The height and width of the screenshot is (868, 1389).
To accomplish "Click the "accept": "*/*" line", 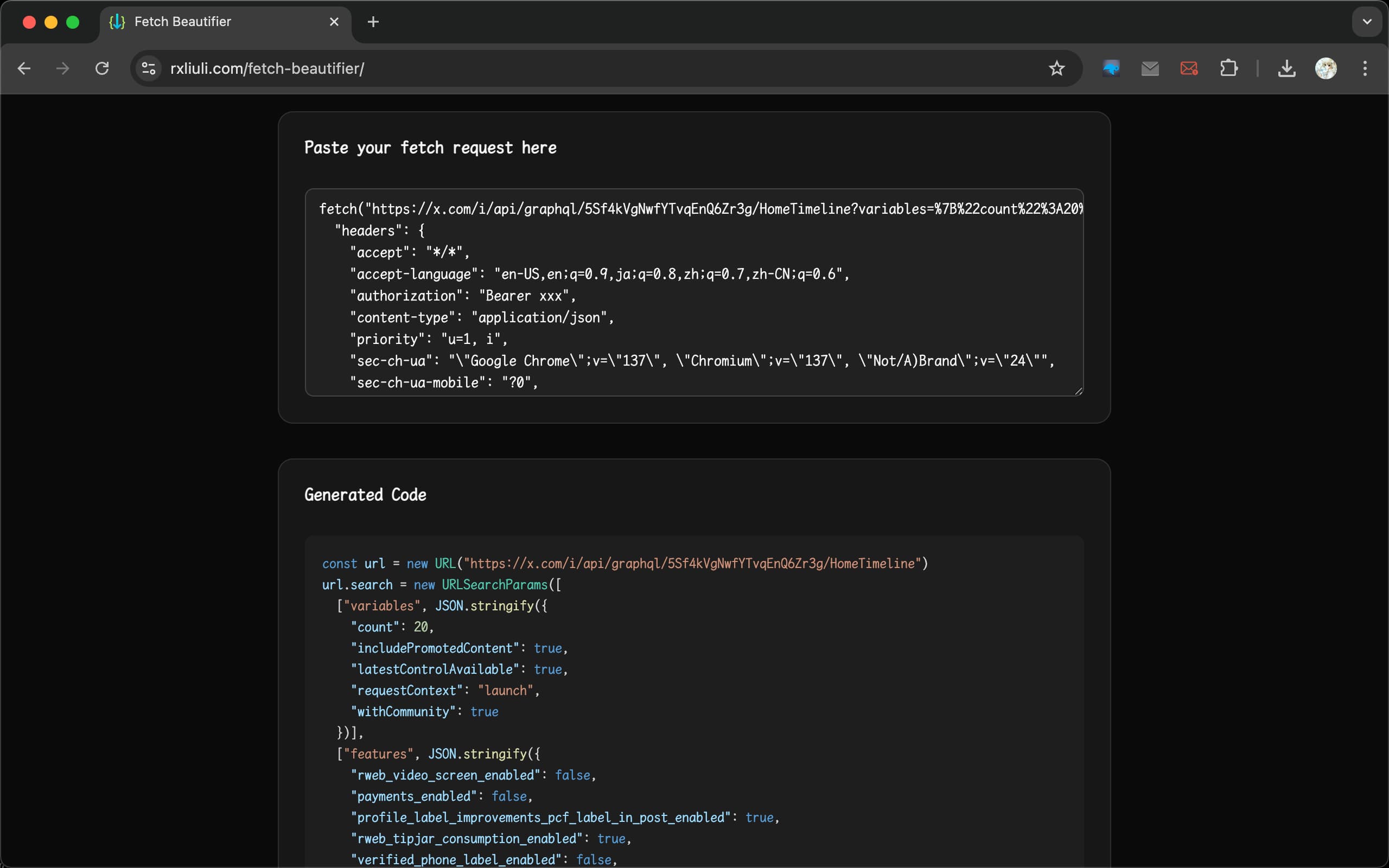I will [410, 253].
